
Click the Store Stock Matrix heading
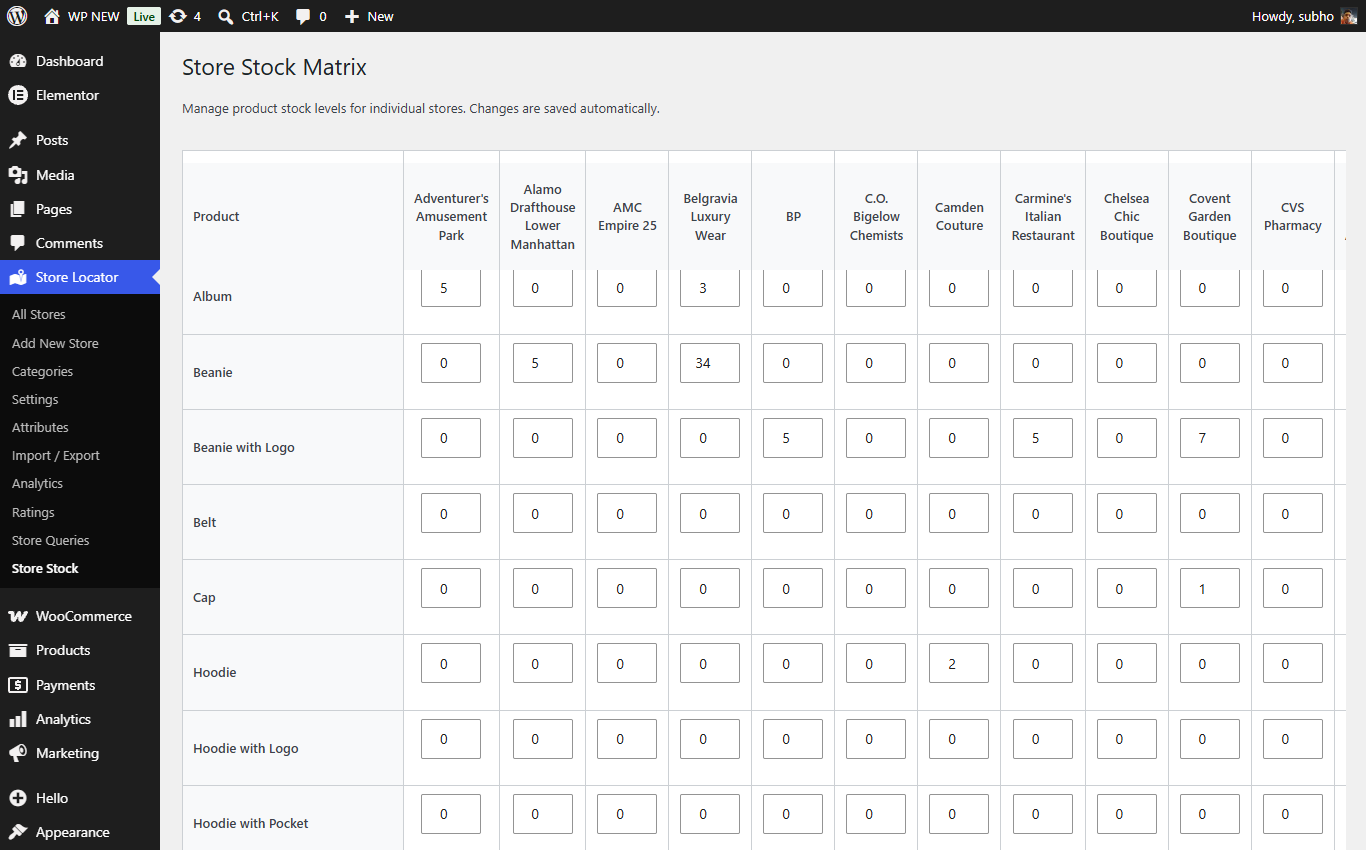click(275, 67)
